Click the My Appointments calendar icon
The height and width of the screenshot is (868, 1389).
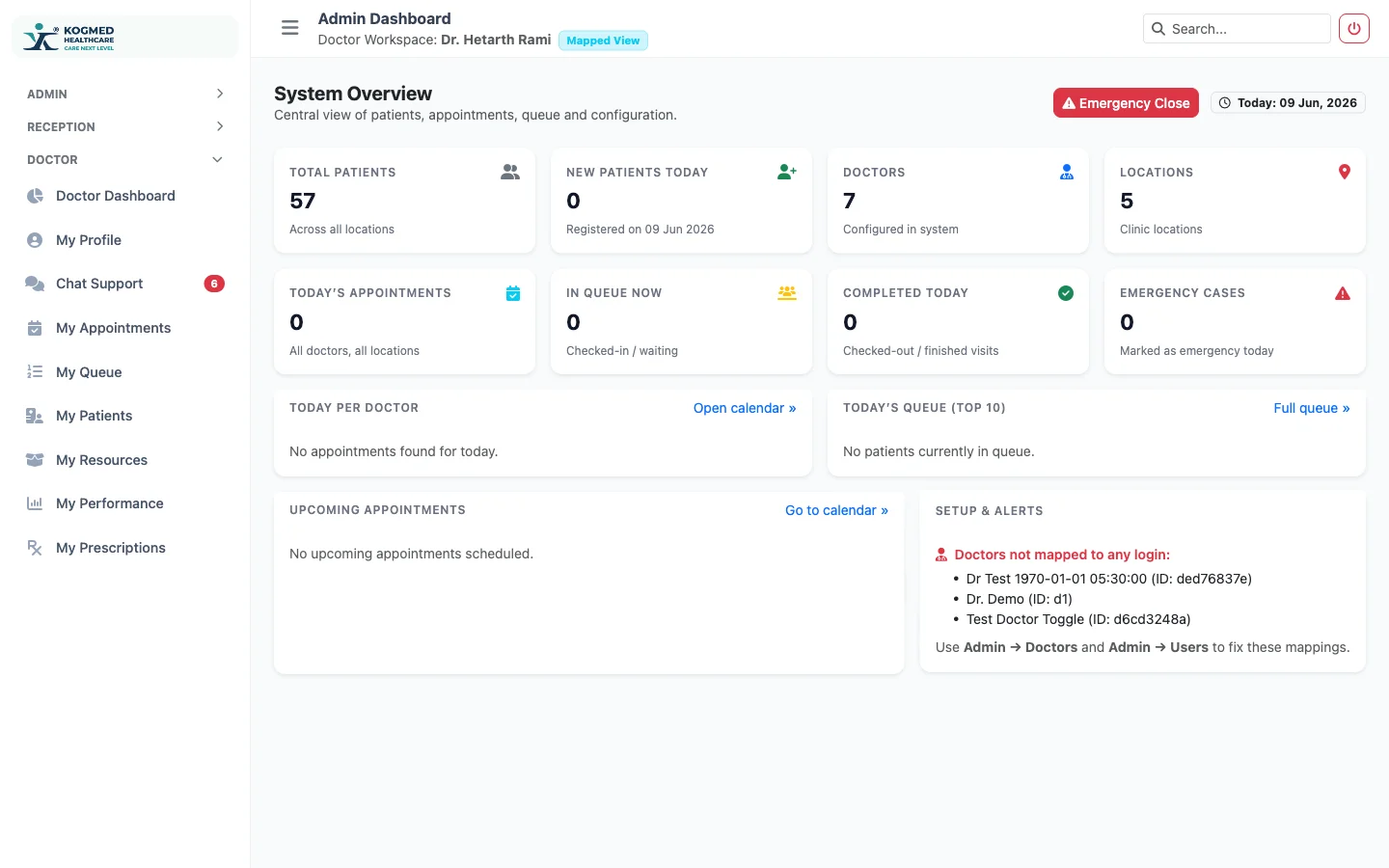(x=35, y=328)
